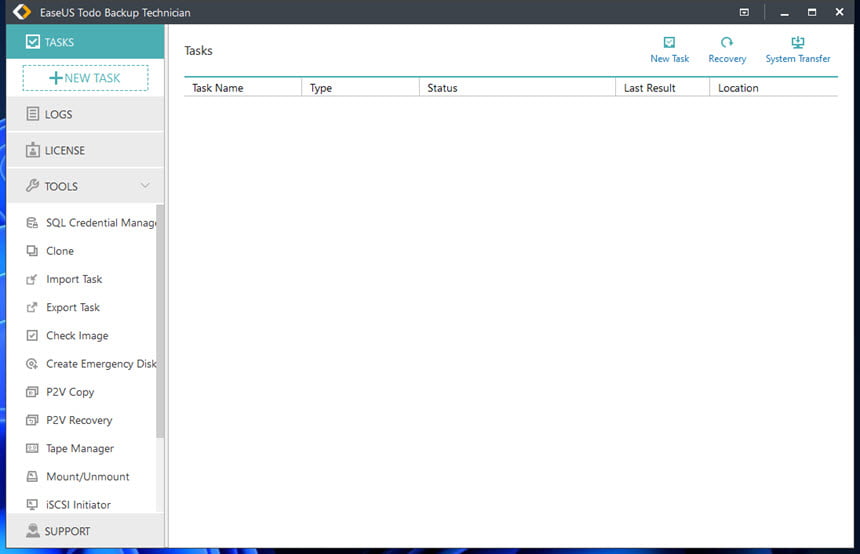Click the SUPPORT person icon
Viewport: 860px width, 554px height.
32,530
